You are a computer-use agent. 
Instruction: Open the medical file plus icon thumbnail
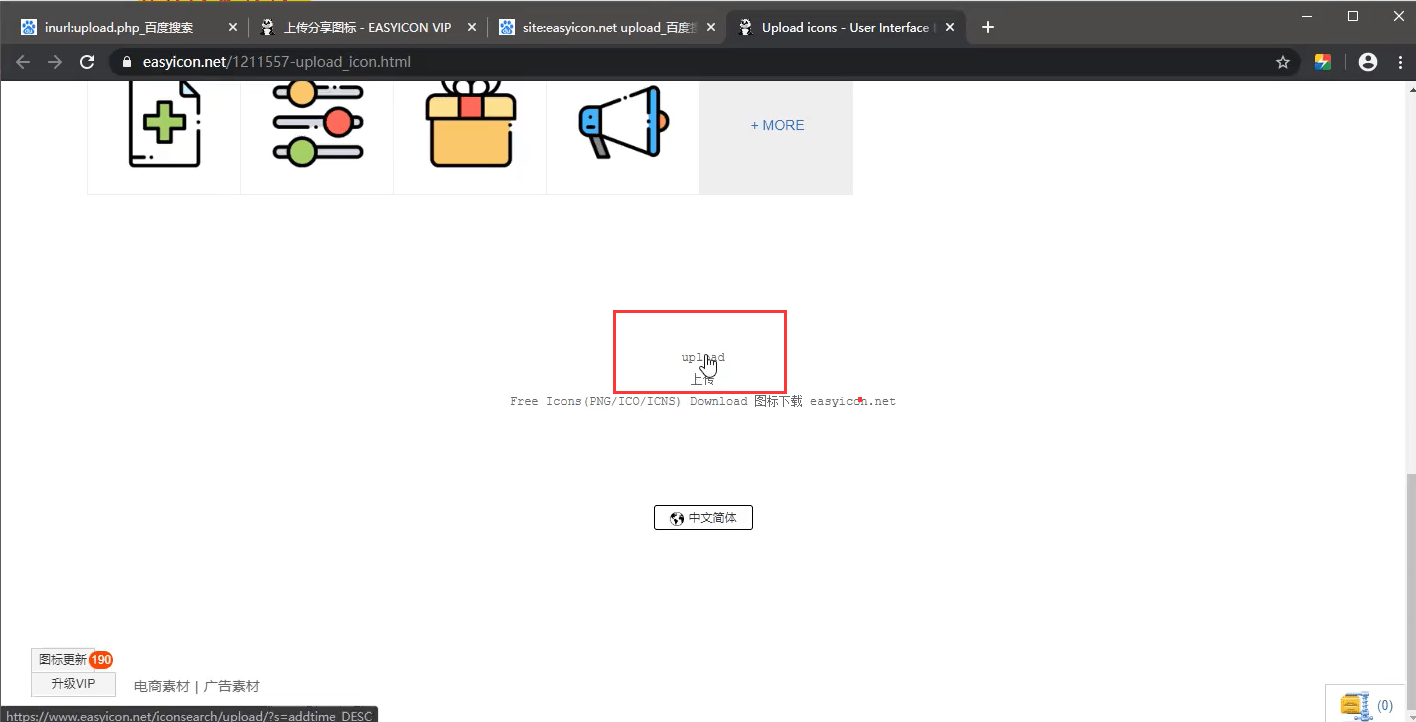(164, 125)
